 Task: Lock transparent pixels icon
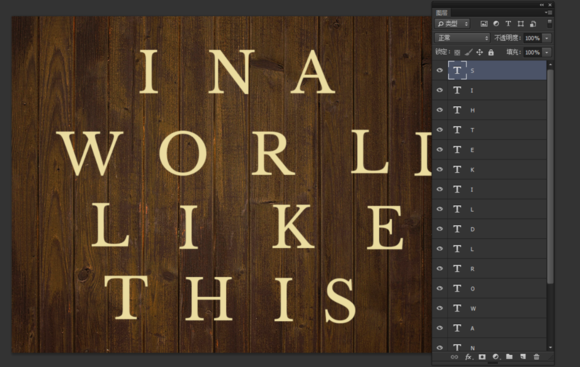(x=457, y=52)
